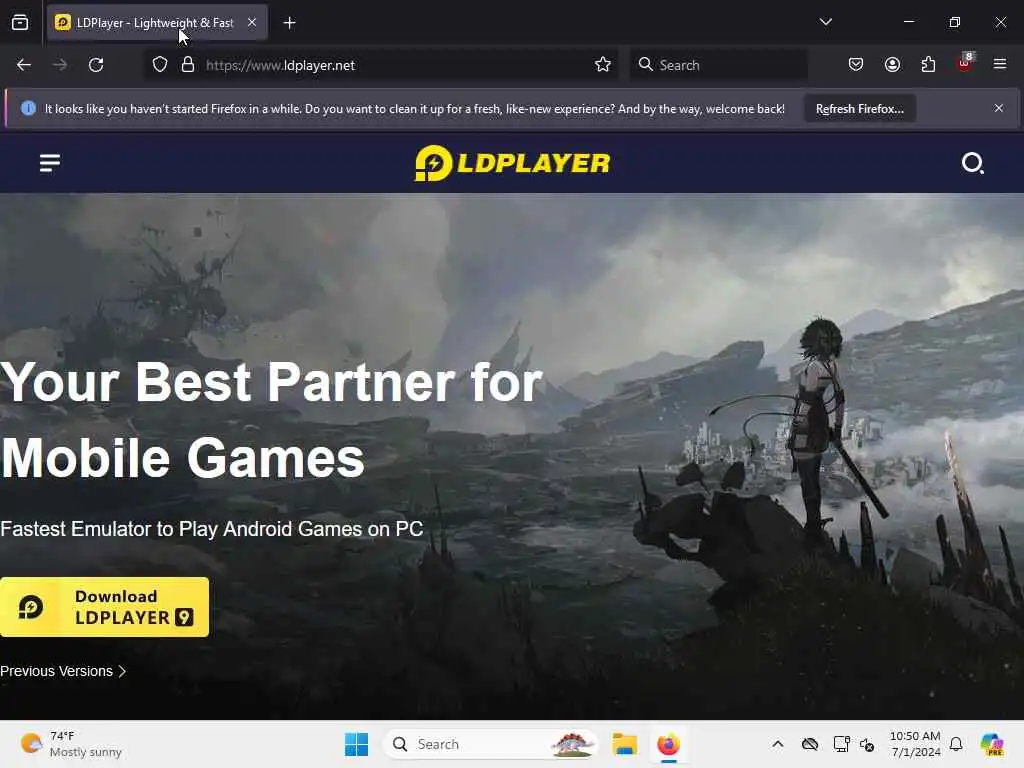
Task: Click the 'Your Best Partner for' headline
Action: 272,382
